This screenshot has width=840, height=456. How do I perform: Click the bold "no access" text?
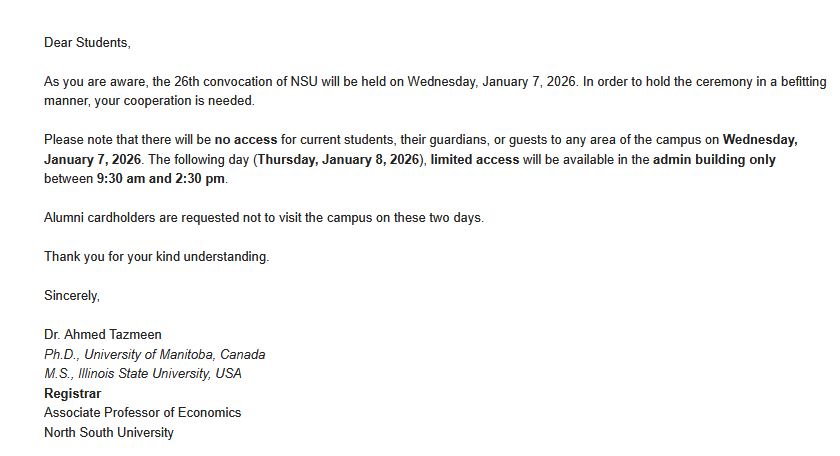(x=246, y=140)
